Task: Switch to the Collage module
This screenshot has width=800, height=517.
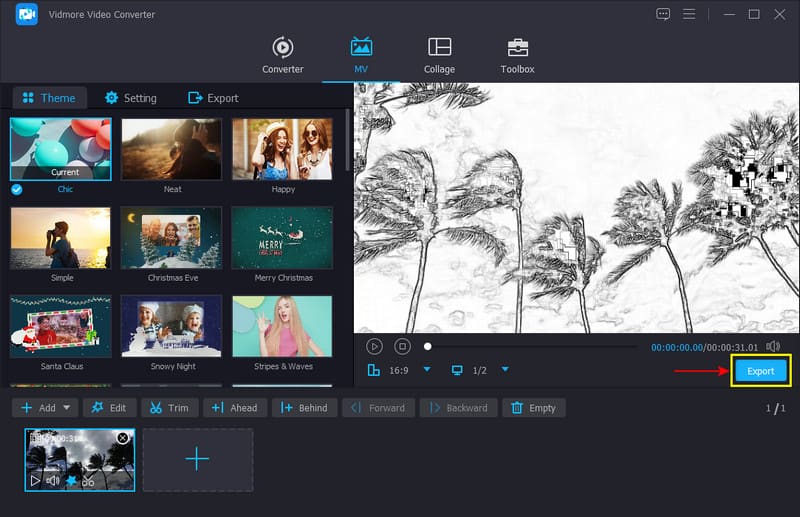Action: pos(439,55)
